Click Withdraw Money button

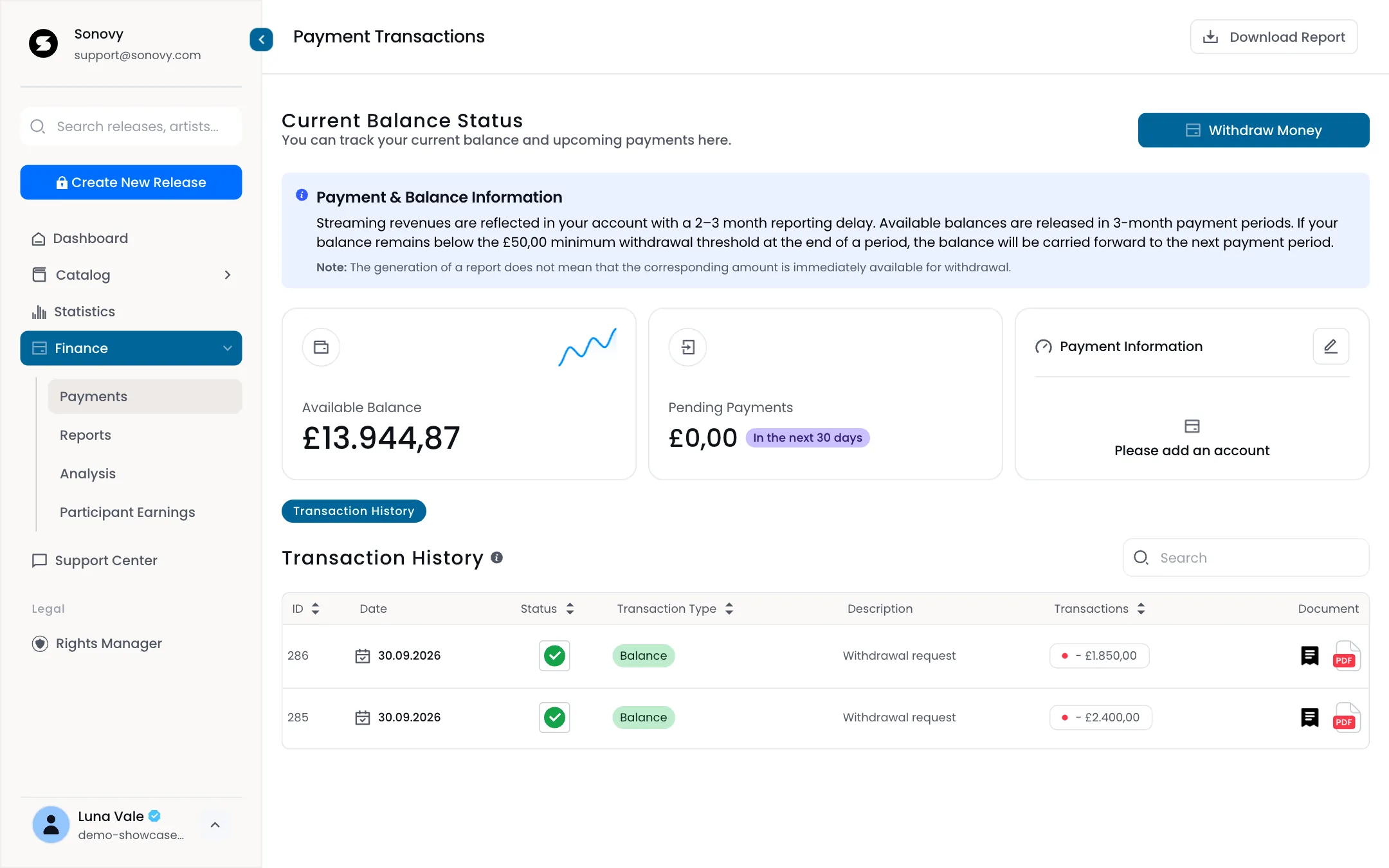pyautogui.click(x=1253, y=131)
